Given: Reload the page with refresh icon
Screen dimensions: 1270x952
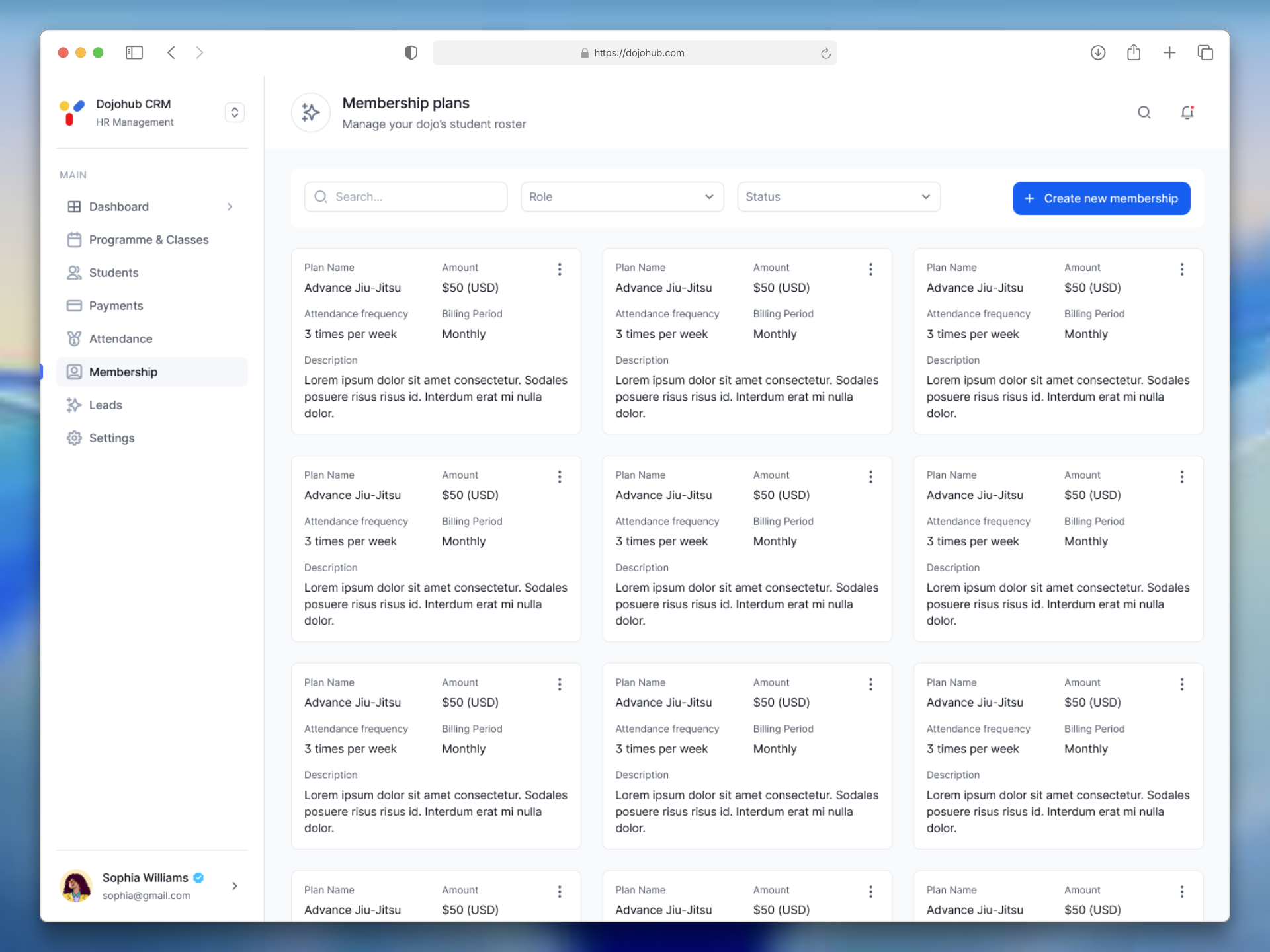Looking at the screenshot, I should (825, 53).
